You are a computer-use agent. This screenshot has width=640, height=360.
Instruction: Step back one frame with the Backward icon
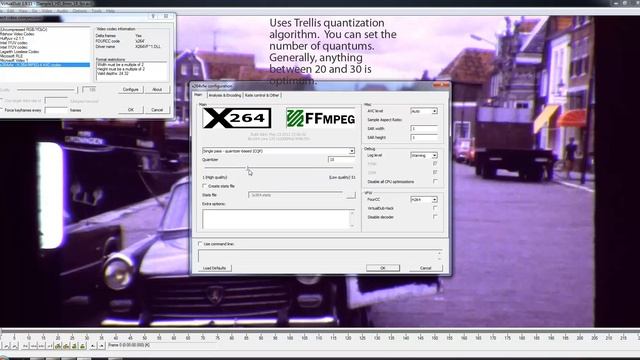[x=33, y=346]
